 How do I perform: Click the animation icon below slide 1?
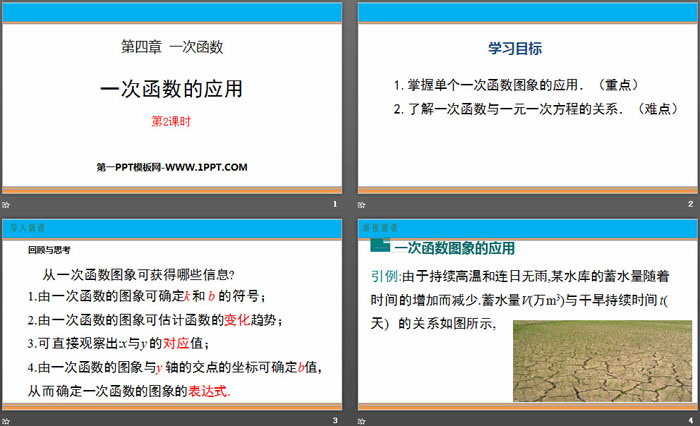[x=8, y=204]
